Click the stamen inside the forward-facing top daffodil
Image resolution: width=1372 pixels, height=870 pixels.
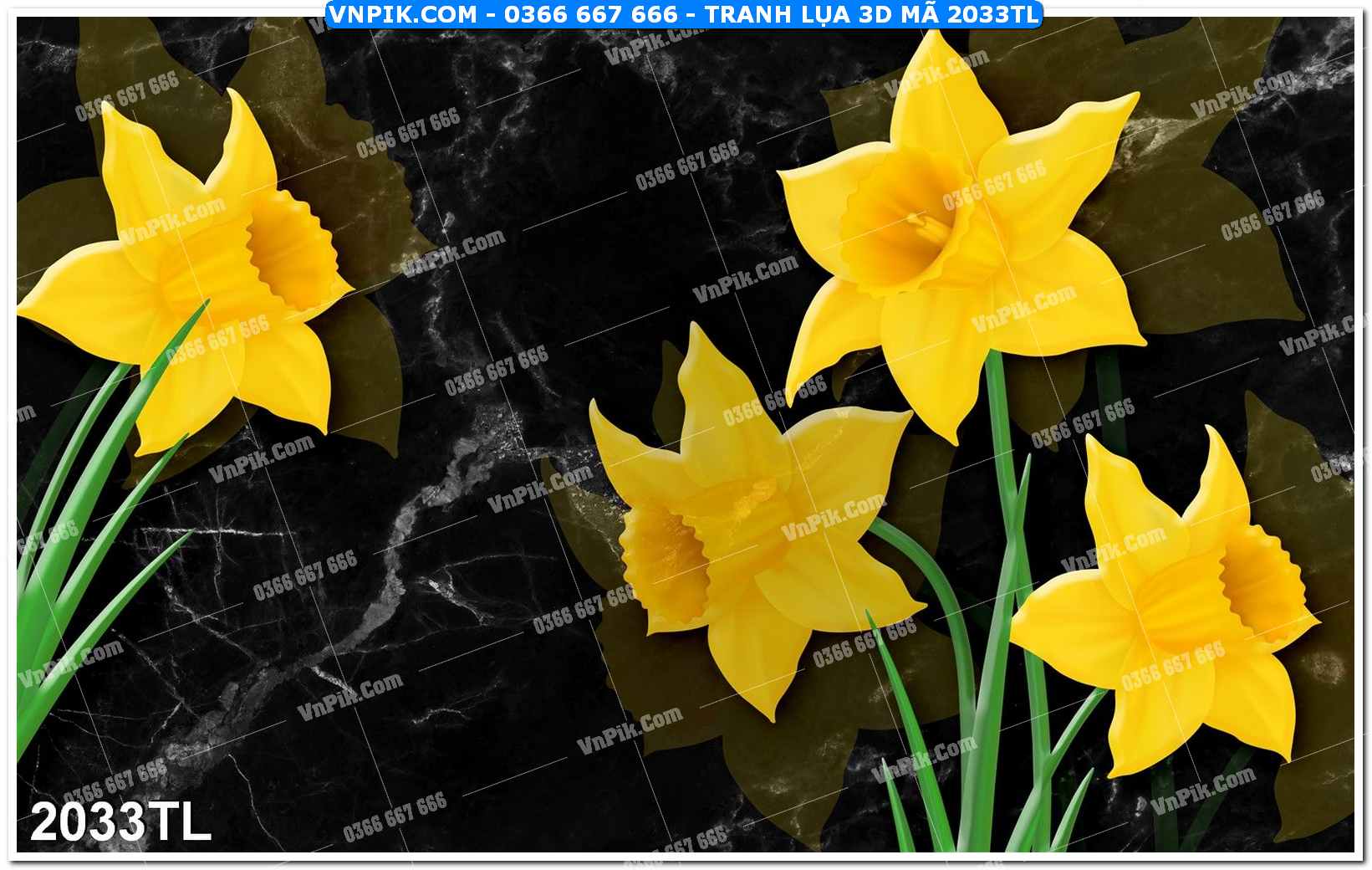[929, 224]
